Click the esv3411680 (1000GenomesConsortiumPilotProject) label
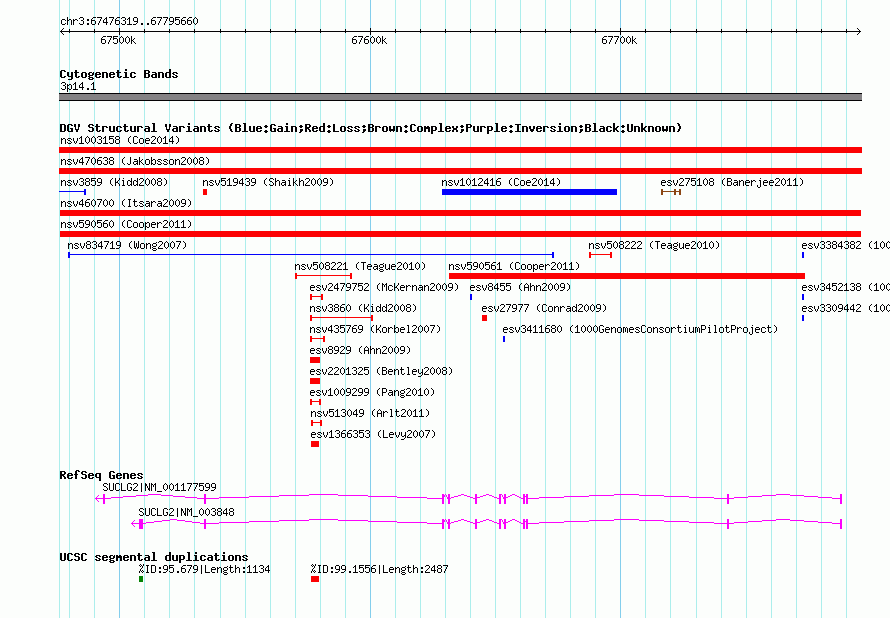The width and height of the screenshot is (890, 618). (640, 329)
